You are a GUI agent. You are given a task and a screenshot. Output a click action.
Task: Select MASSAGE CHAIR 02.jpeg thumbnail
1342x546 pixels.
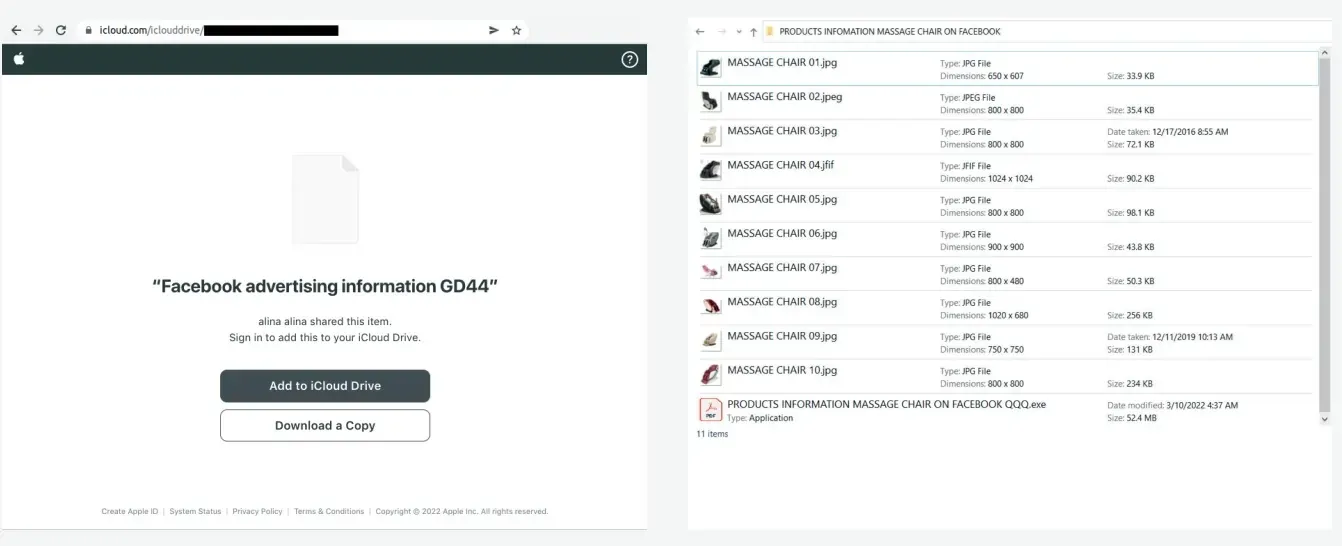710,102
